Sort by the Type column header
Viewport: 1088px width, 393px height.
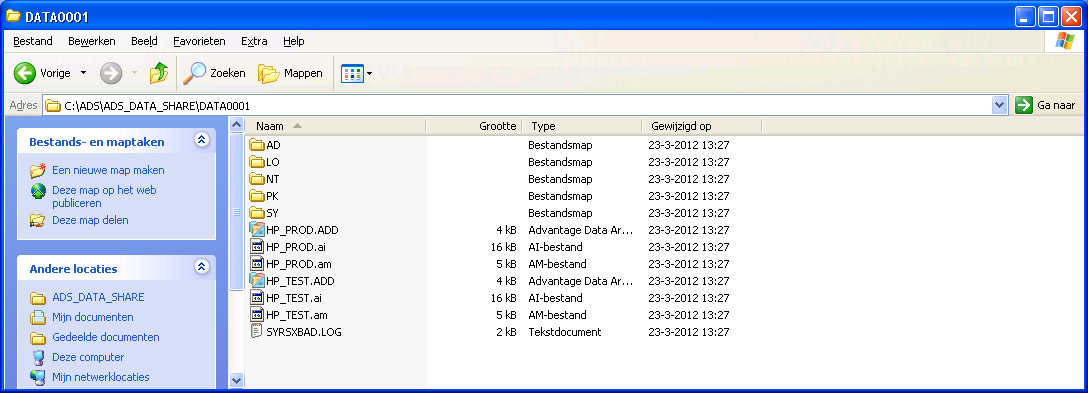coord(581,126)
